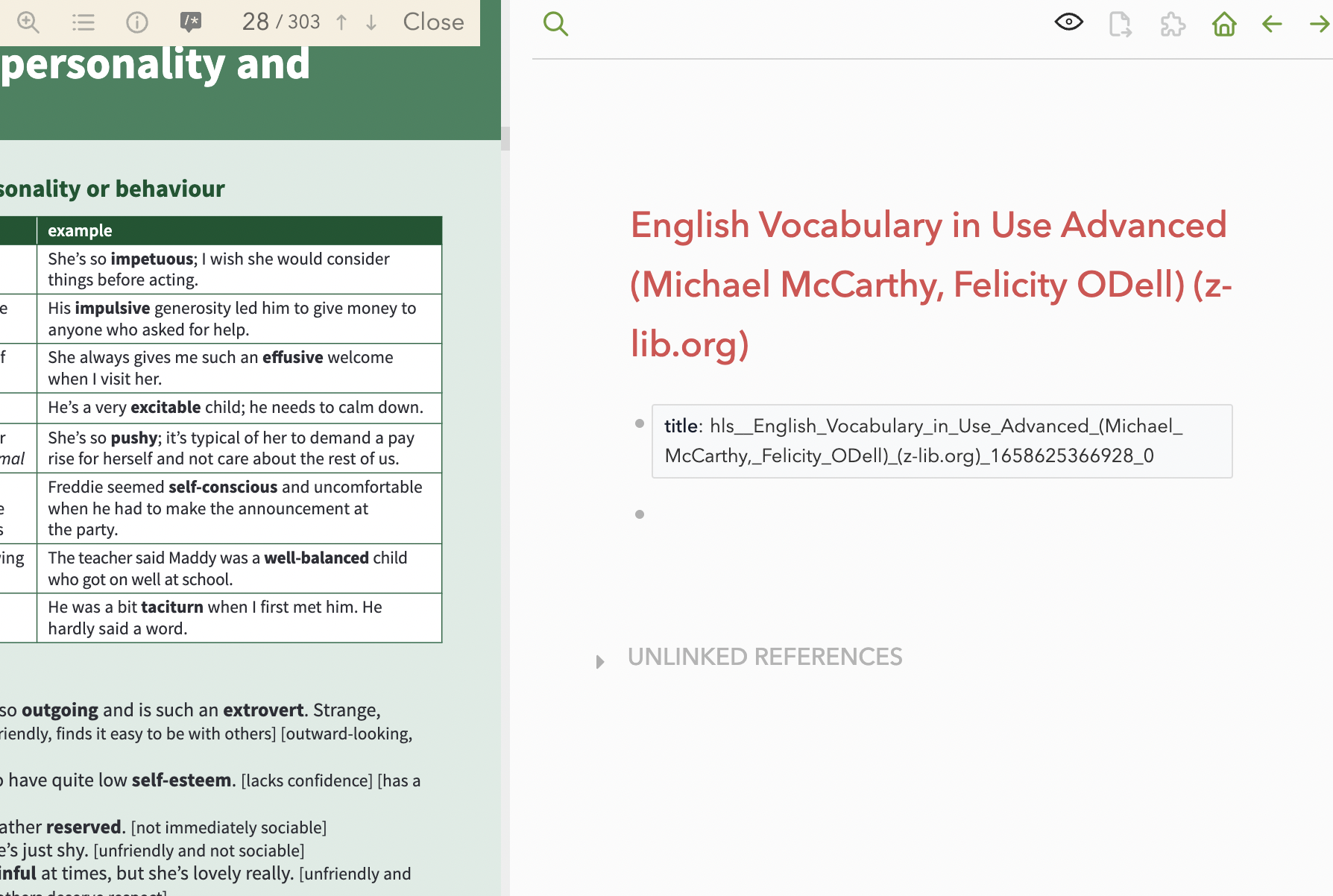Expand the UNLINKED REFERENCES section
The width and height of the screenshot is (1333, 896).
click(x=601, y=660)
